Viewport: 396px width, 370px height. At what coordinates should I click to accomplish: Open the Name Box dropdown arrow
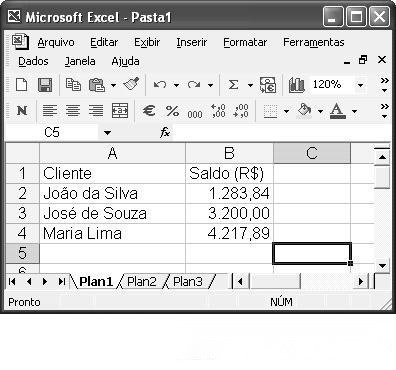107,133
